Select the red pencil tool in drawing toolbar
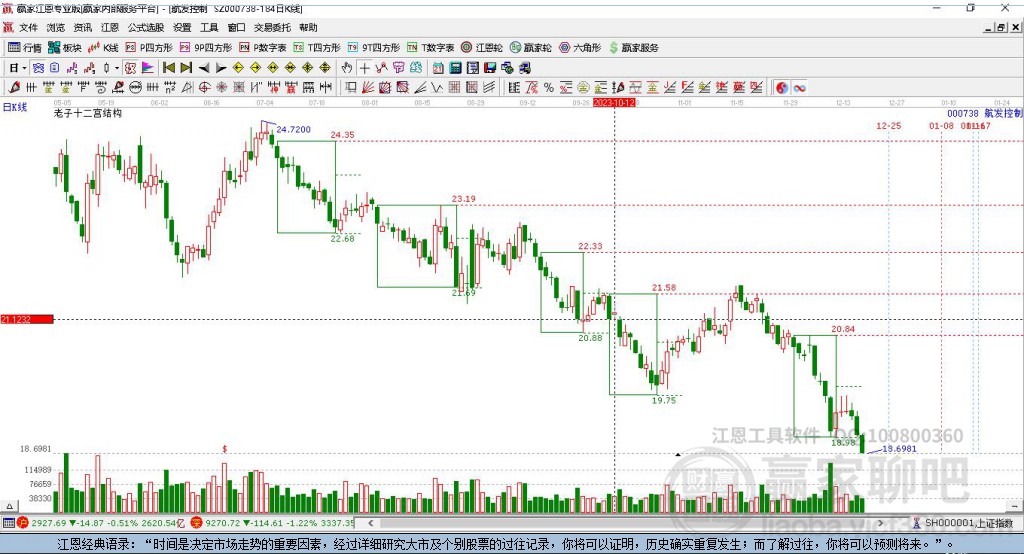 click(14, 88)
